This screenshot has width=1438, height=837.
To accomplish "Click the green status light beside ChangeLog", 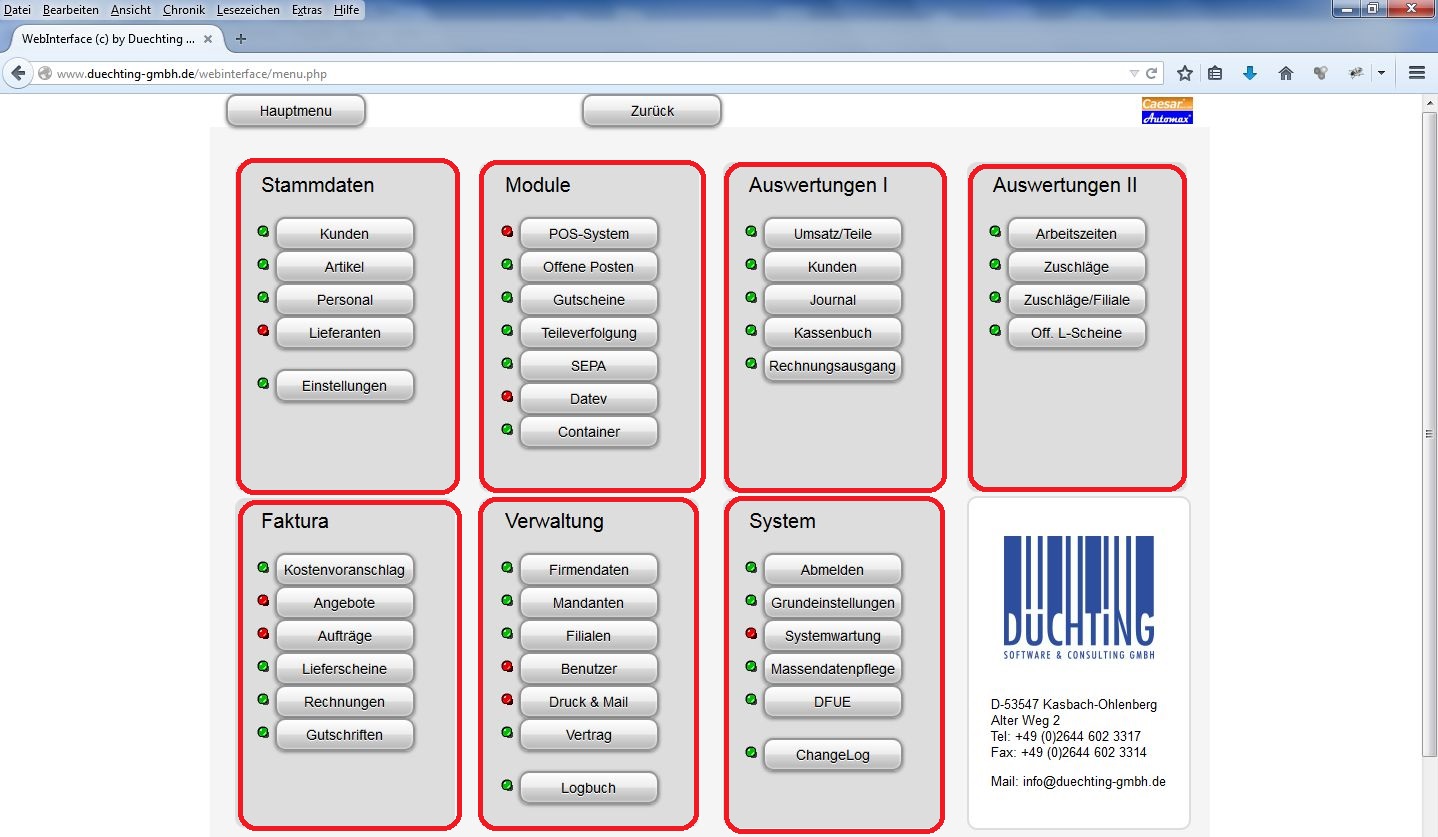I will click(x=751, y=752).
